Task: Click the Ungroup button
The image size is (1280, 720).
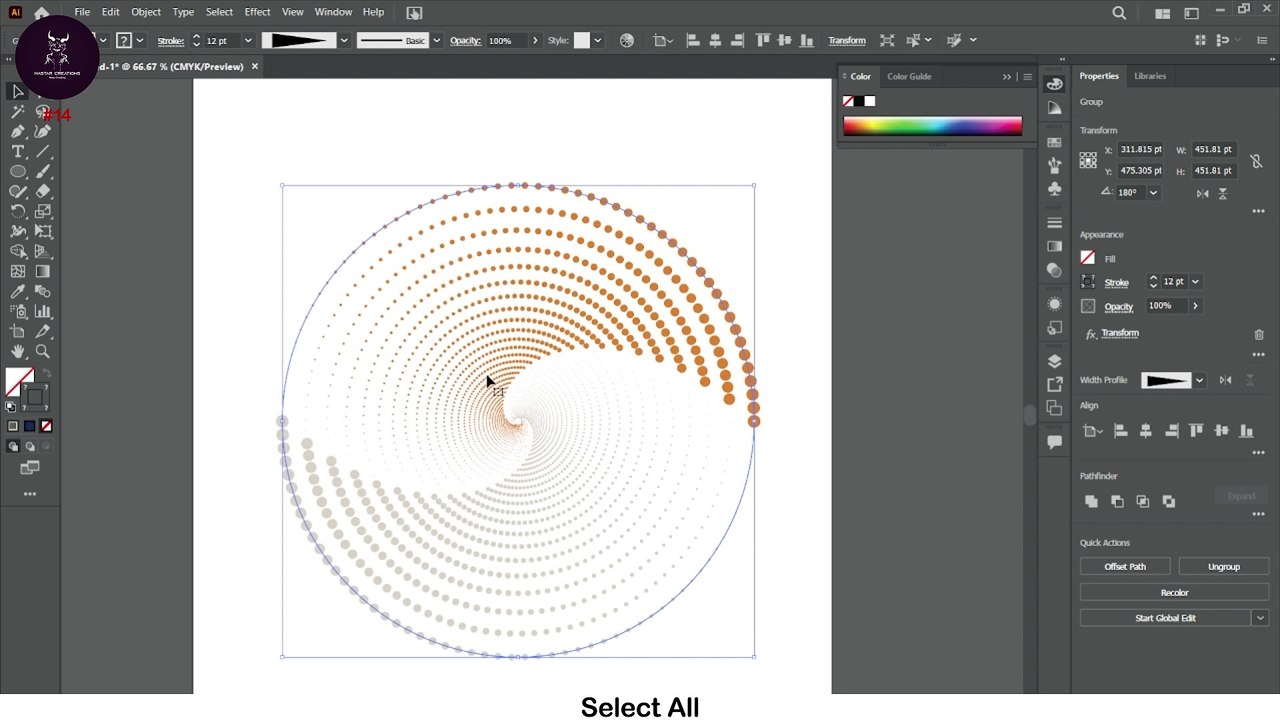Action: coord(1223,566)
